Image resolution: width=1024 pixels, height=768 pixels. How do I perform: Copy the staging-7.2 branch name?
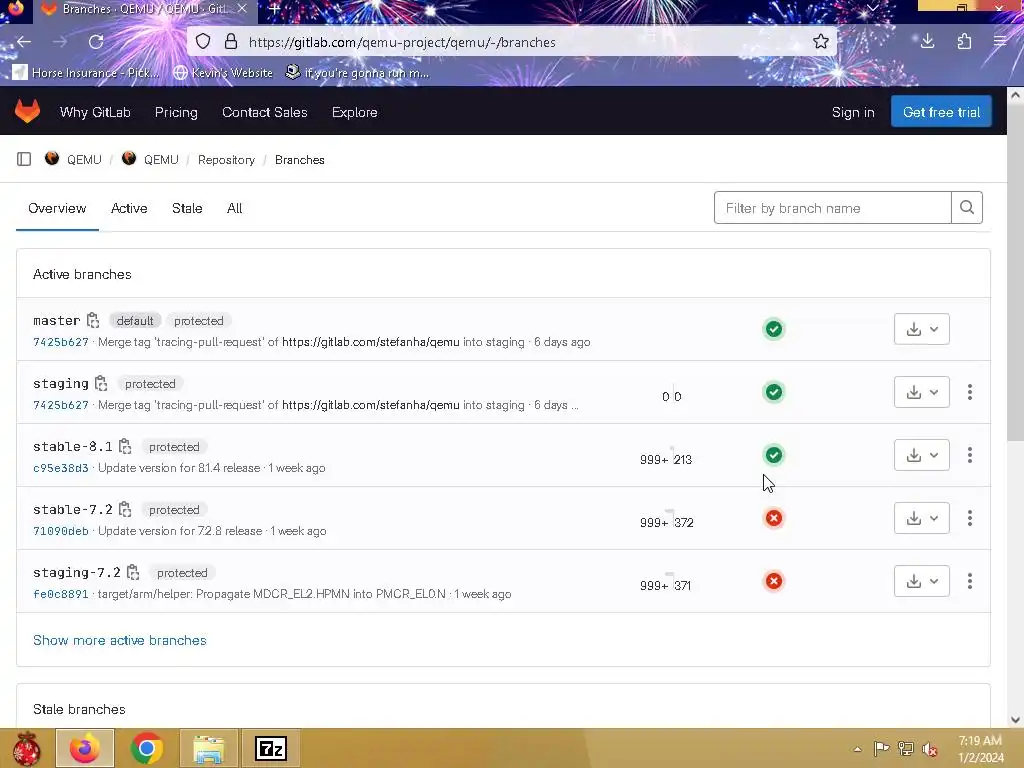[x=133, y=572]
